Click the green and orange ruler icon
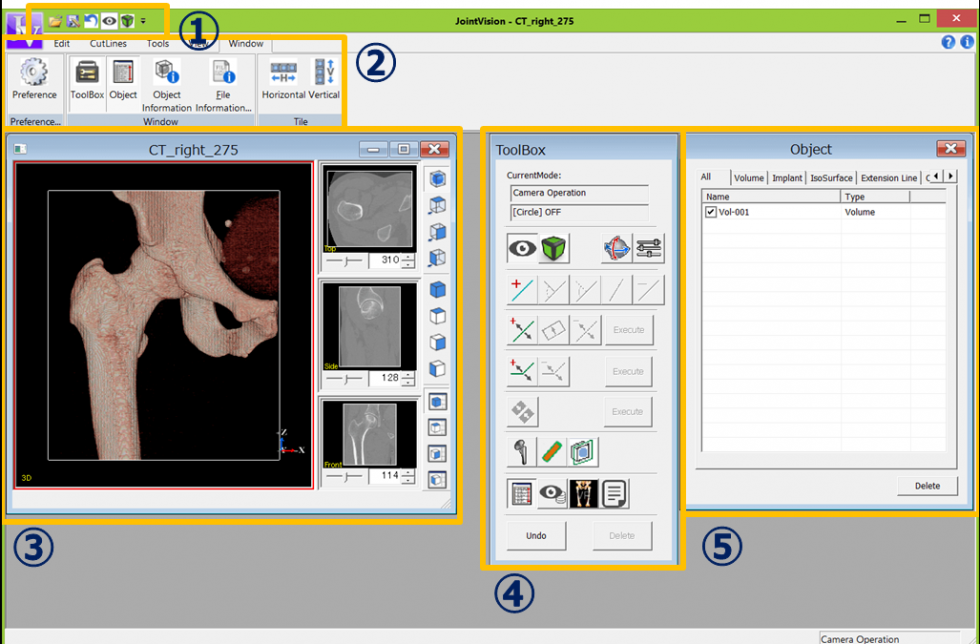The height and width of the screenshot is (644, 980). coord(552,451)
